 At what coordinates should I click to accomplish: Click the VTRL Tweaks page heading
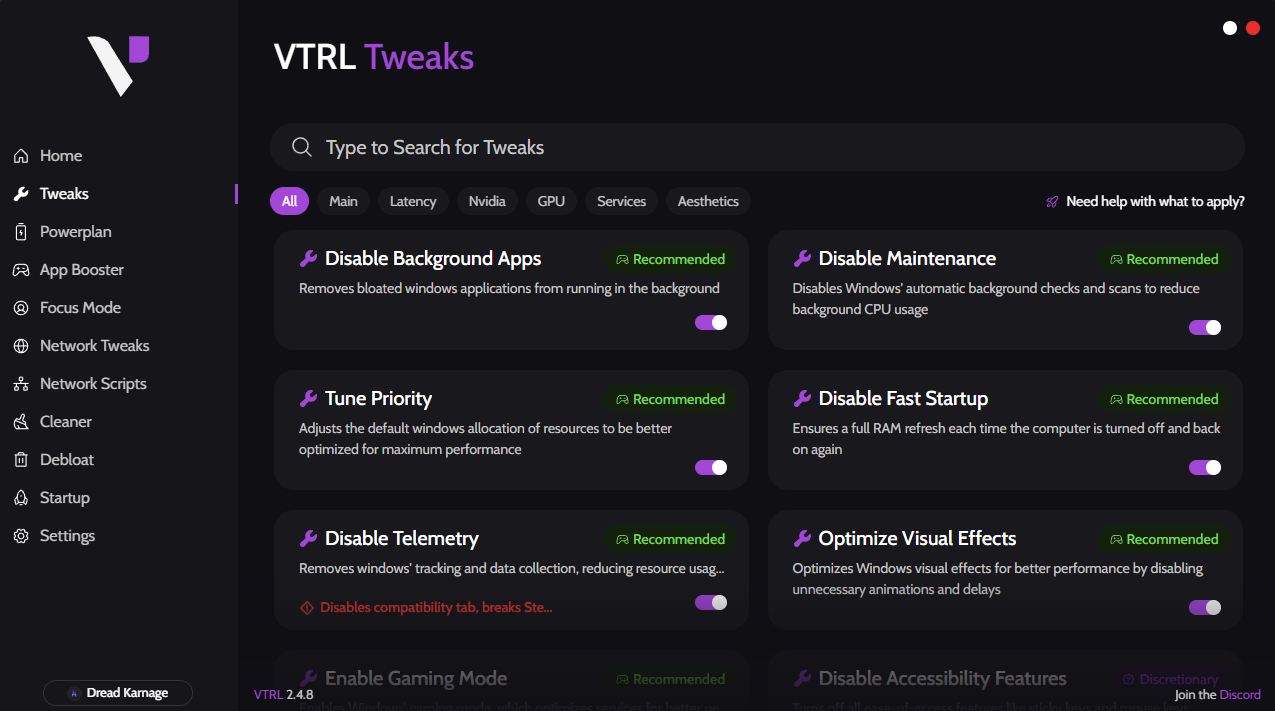pyautogui.click(x=374, y=57)
